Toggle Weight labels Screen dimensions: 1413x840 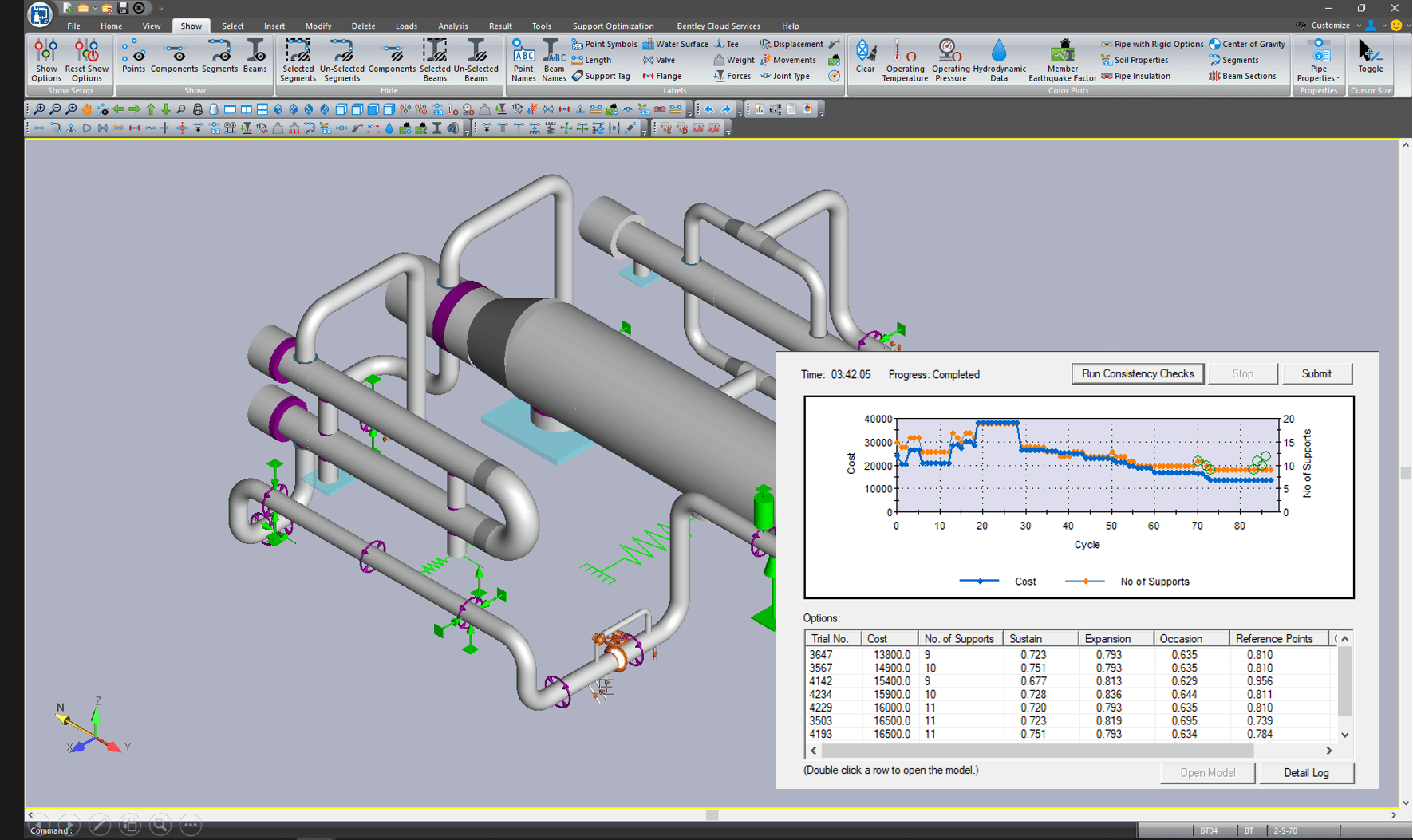tap(733, 60)
